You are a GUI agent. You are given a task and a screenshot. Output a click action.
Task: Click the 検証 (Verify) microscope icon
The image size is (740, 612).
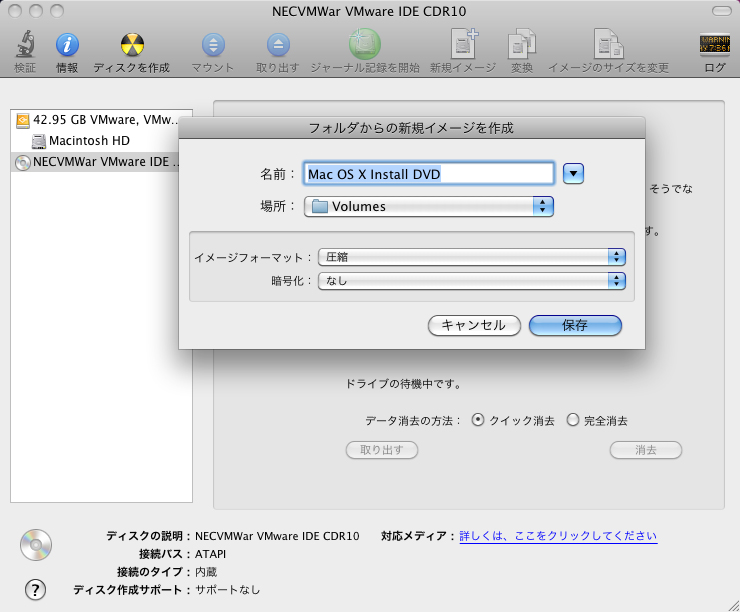25,44
